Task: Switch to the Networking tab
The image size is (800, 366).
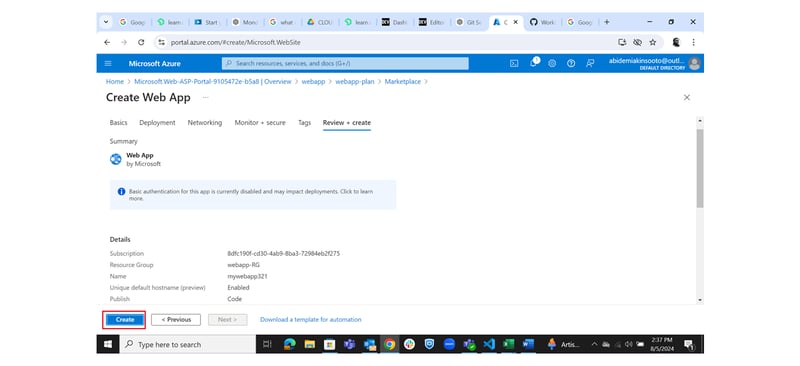Action: coord(205,123)
